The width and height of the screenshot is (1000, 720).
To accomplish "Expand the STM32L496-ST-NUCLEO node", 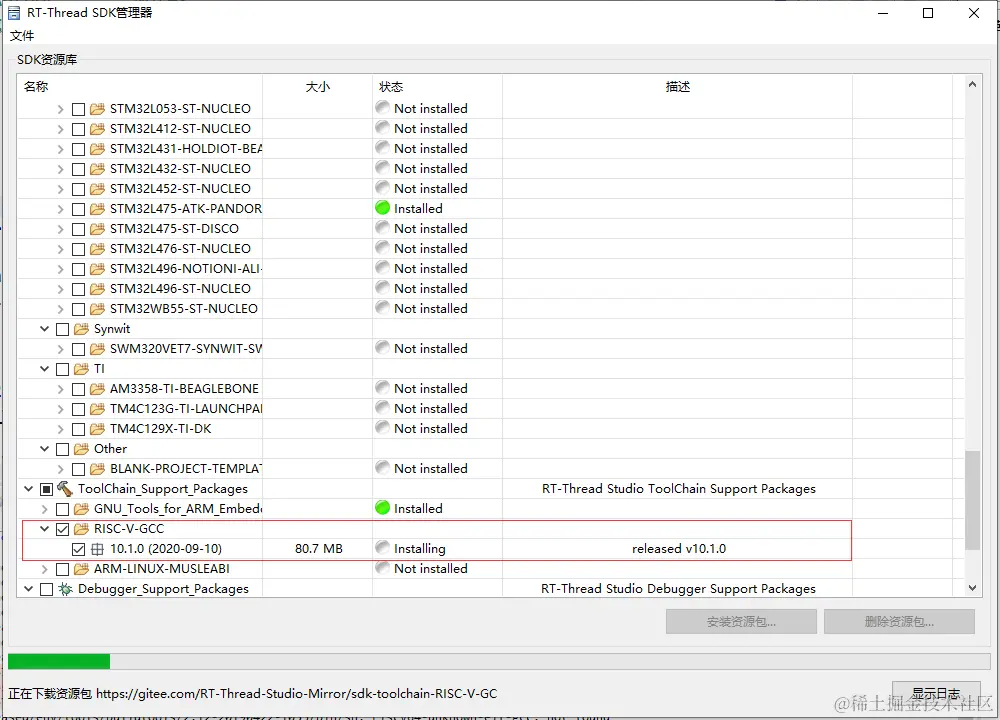I will click(x=61, y=289).
